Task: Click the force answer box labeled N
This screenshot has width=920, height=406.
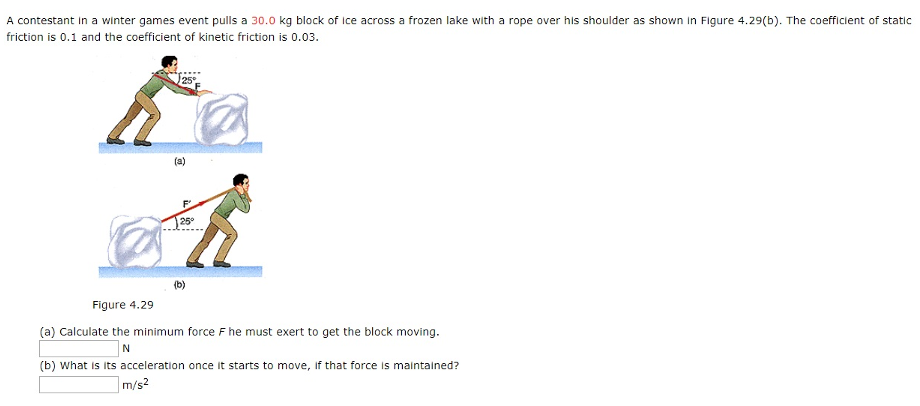Action: [79, 349]
